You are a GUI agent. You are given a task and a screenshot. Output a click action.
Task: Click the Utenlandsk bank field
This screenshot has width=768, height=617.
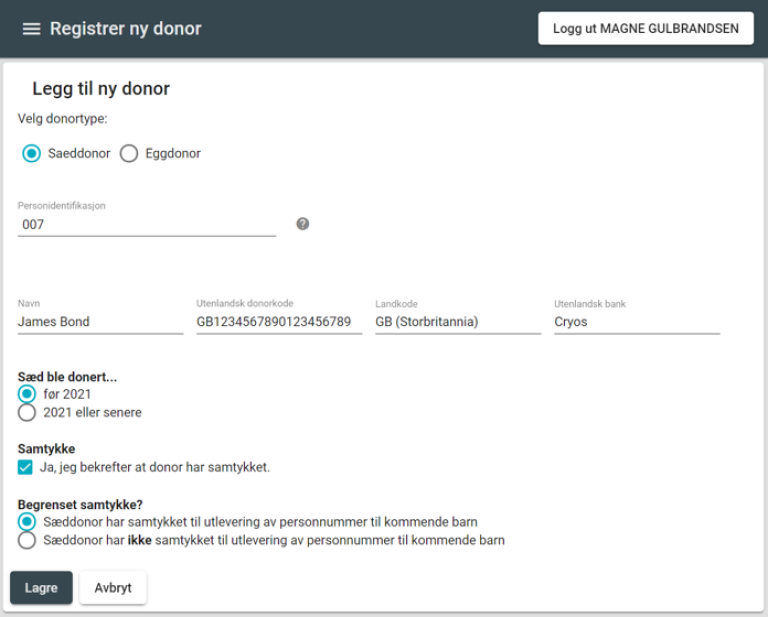(636, 322)
